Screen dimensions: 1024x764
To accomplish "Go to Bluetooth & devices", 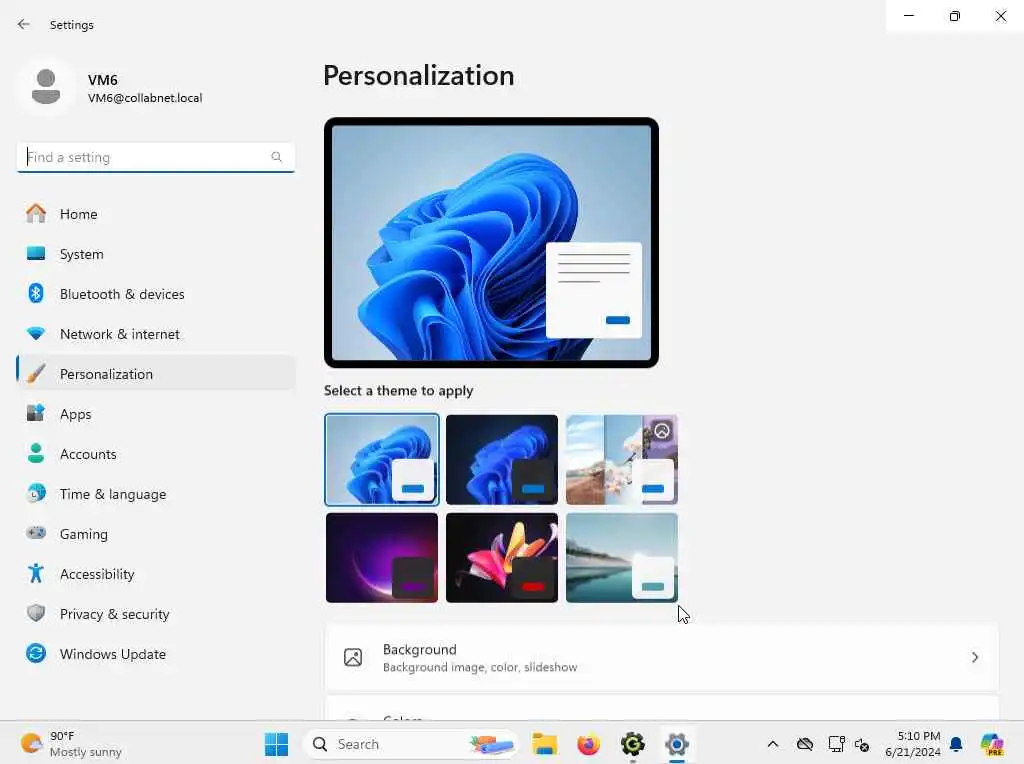I will coord(156,293).
